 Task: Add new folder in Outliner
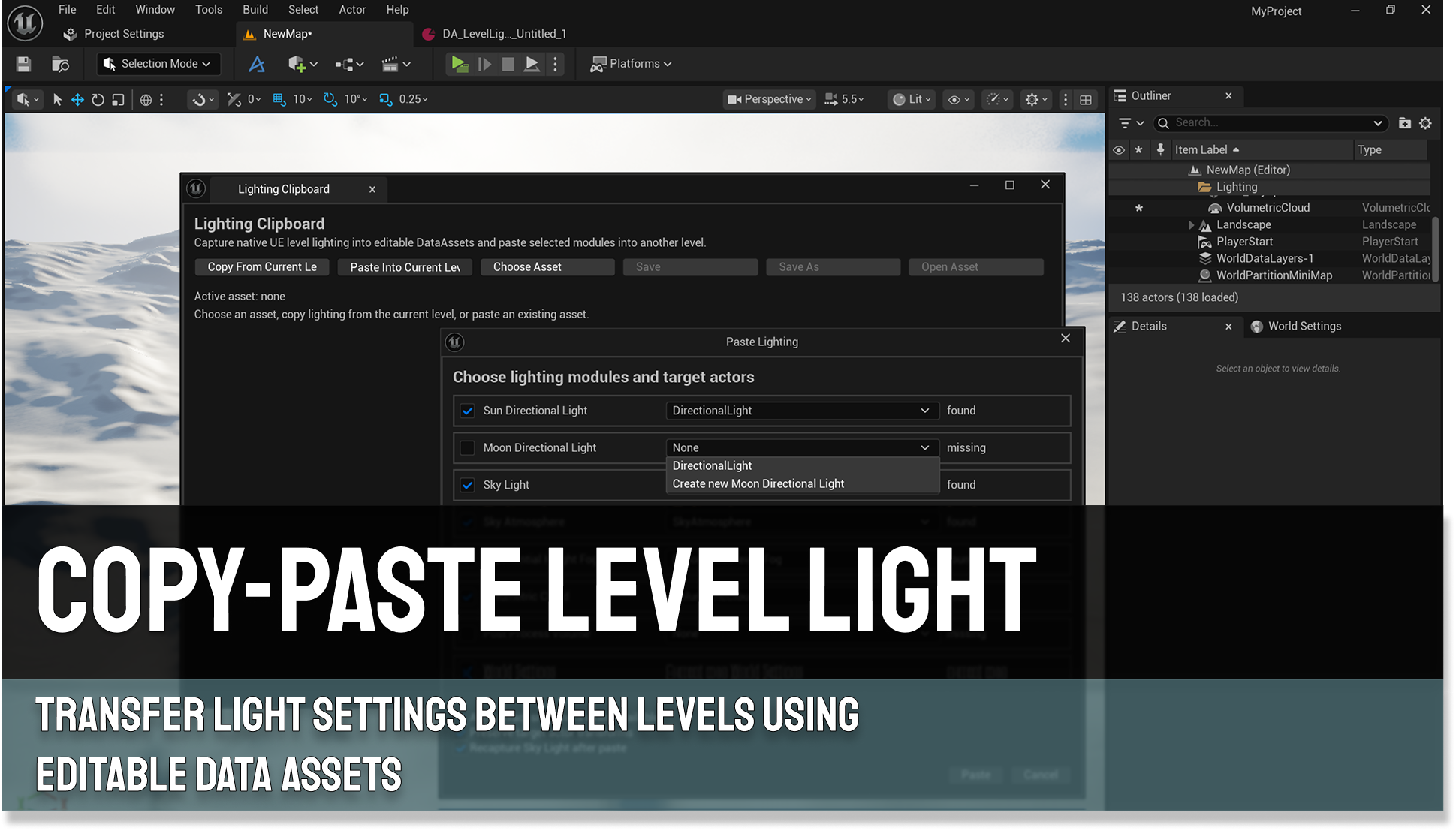tap(1405, 123)
